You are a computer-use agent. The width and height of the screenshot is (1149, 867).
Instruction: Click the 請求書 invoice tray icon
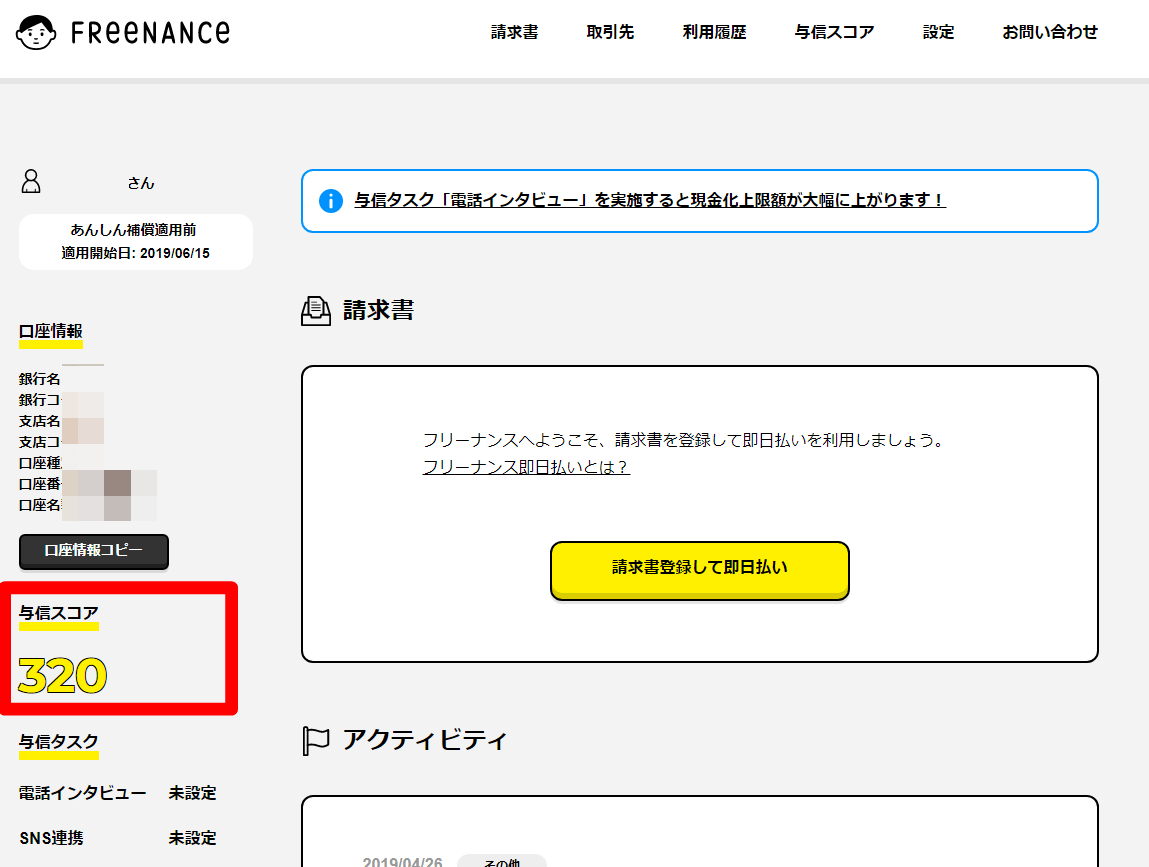pyautogui.click(x=316, y=311)
